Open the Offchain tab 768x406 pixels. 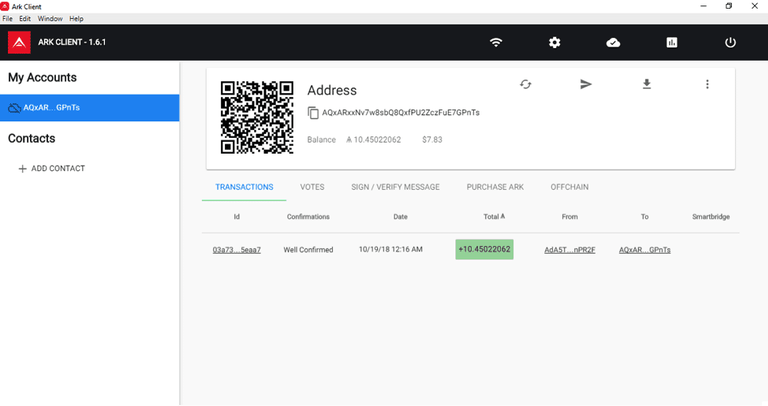570,187
